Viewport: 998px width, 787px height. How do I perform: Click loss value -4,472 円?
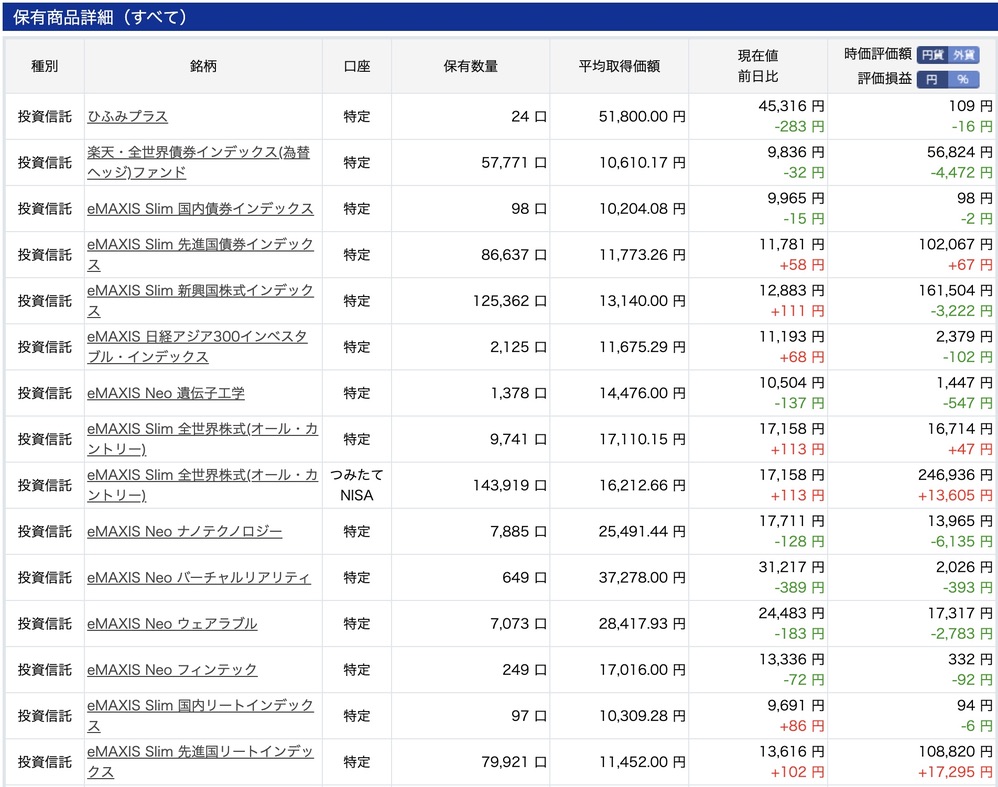click(961, 173)
